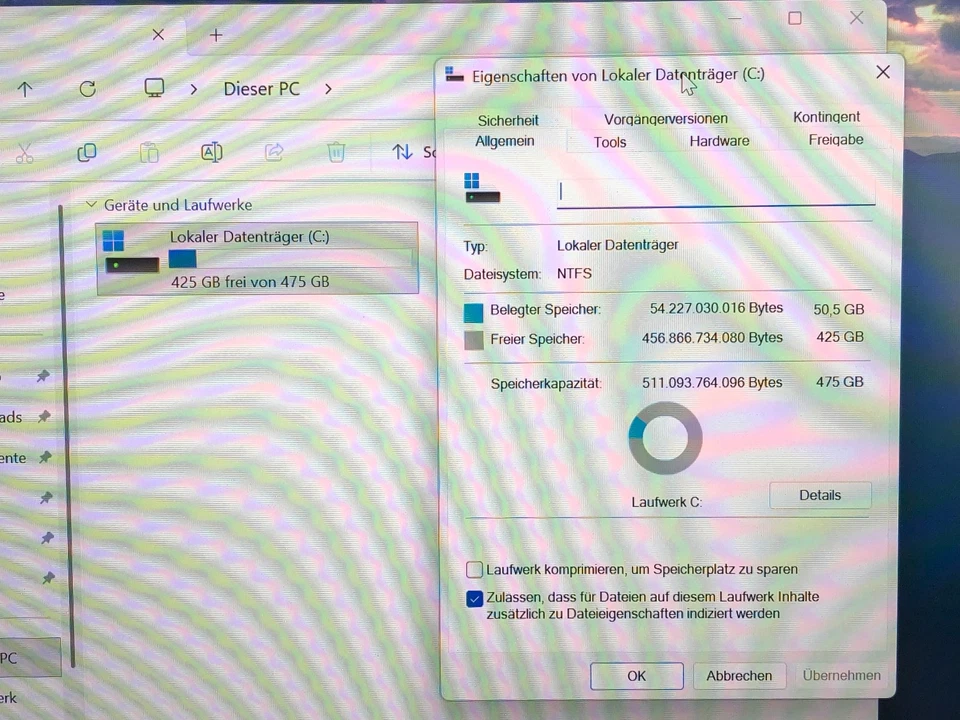Activate the Paste icon

148,152
